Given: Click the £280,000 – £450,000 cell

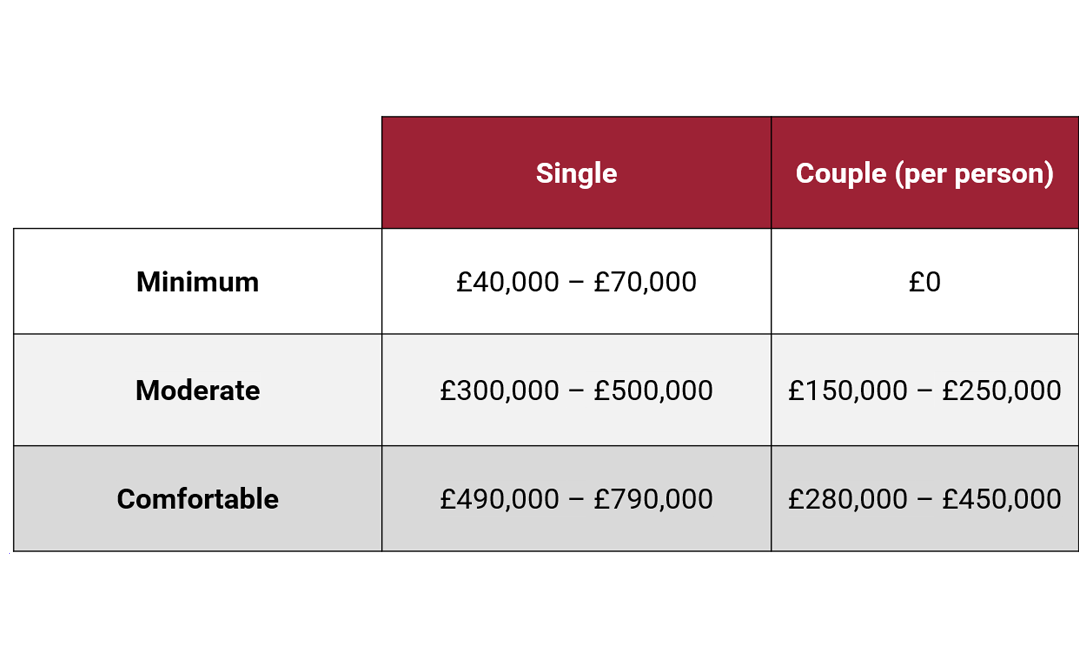Looking at the screenshot, I should click(x=925, y=499).
